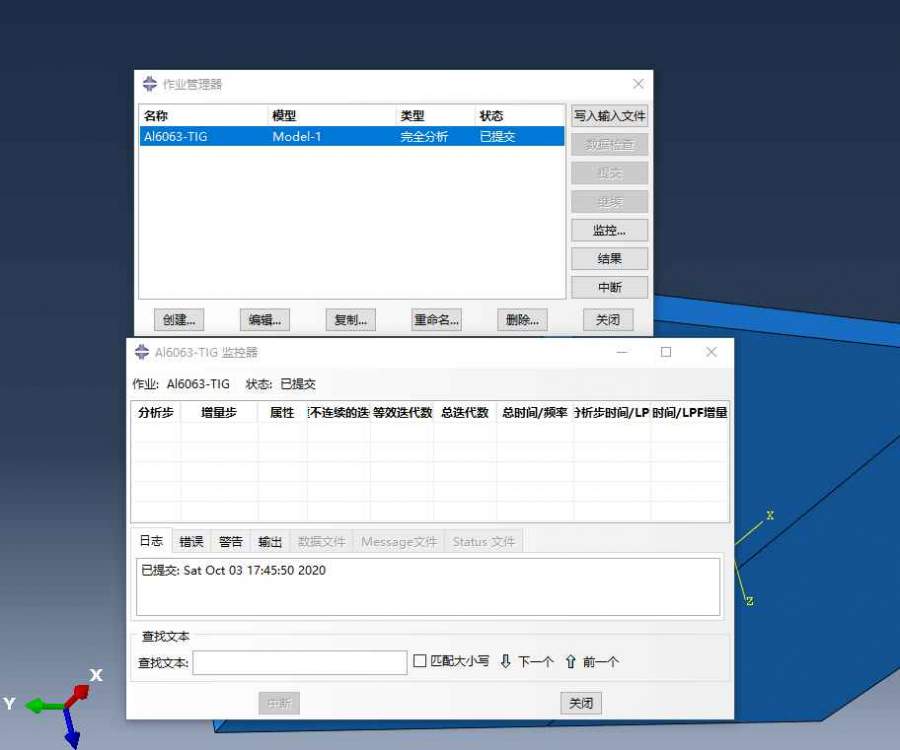Click Abaqus icon in monitor title bar
900x750 pixels.
[142, 352]
